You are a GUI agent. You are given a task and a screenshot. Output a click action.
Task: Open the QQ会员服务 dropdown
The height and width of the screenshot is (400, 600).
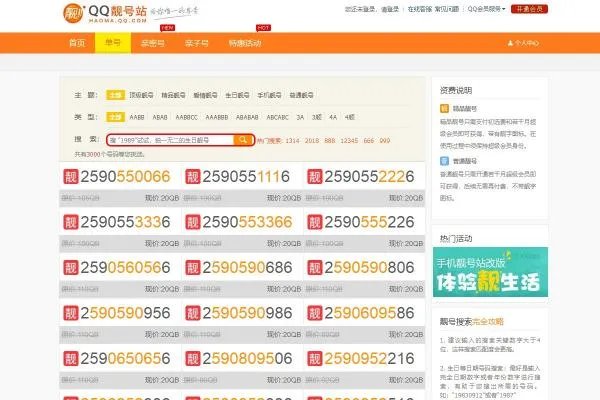click(486, 9)
